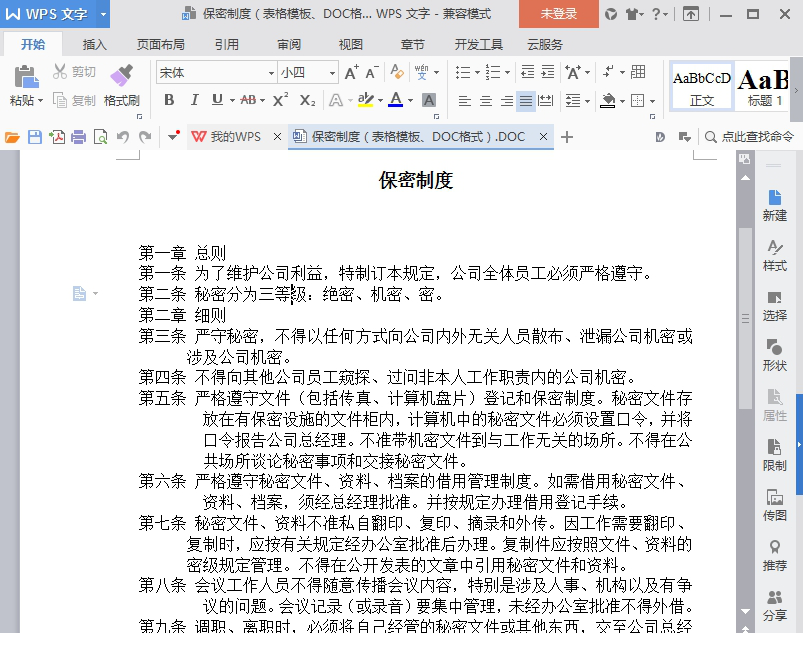Decrease font size with the A- icon
This screenshot has height=658, width=803.
pos(372,72)
